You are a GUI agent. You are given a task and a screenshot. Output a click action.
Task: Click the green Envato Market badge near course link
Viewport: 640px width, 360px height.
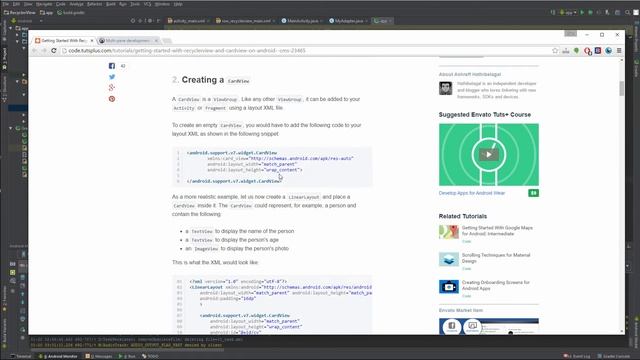(x=533, y=193)
